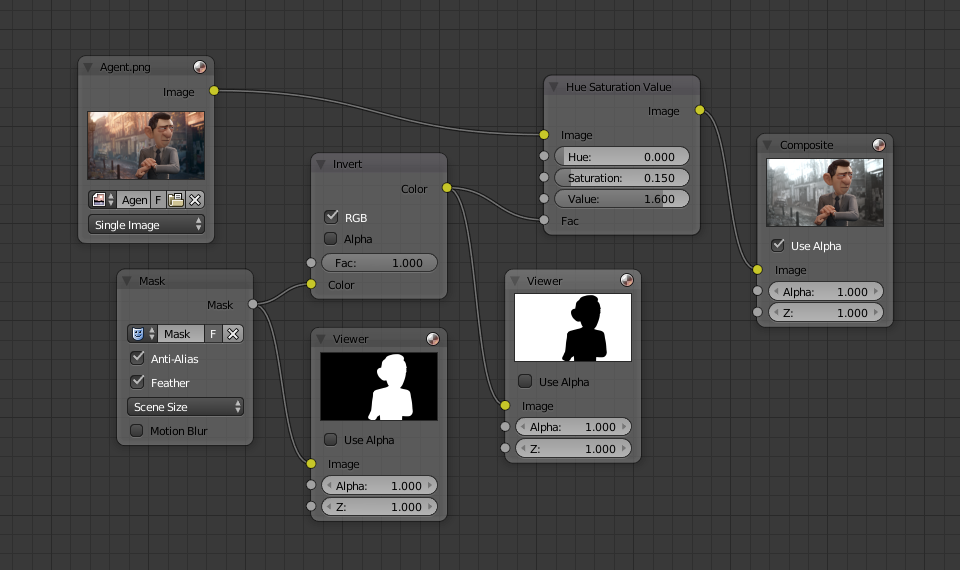960x570 pixels.
Task: Click the white silhouette Viewer preview thumbnail
Action: 379,386
